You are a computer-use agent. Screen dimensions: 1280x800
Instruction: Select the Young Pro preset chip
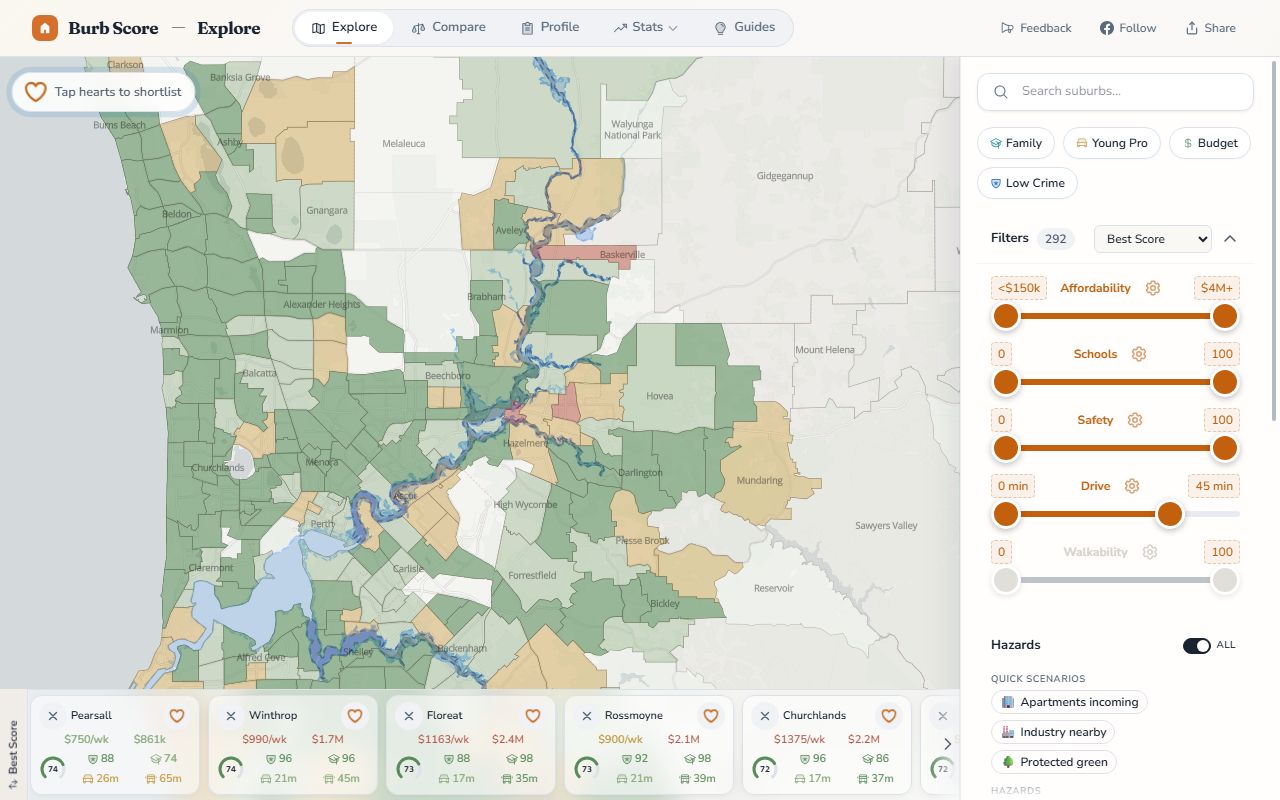point(1111,143)
